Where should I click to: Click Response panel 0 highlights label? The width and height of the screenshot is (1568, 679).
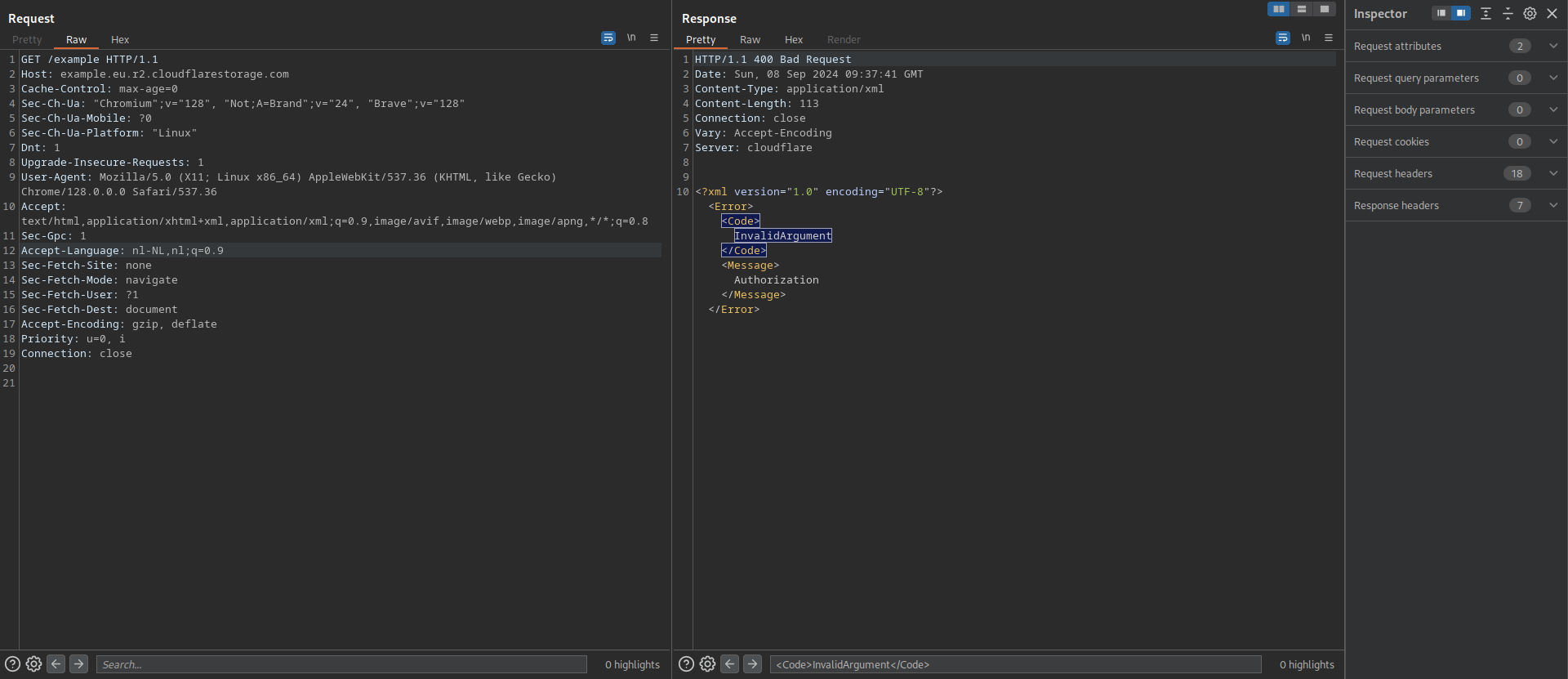(1307, 665)
